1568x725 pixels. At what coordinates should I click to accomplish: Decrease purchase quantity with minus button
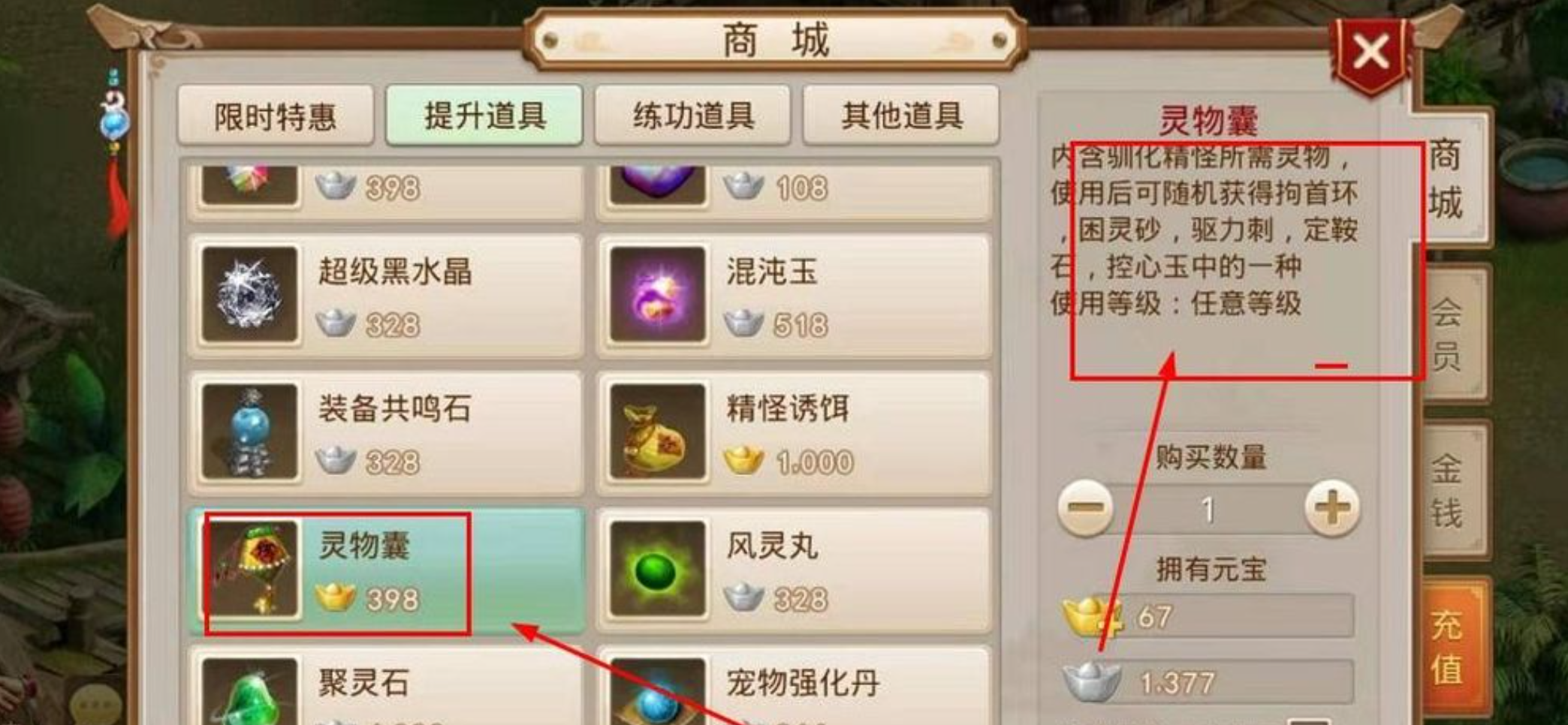click(x=1085, y=509)
